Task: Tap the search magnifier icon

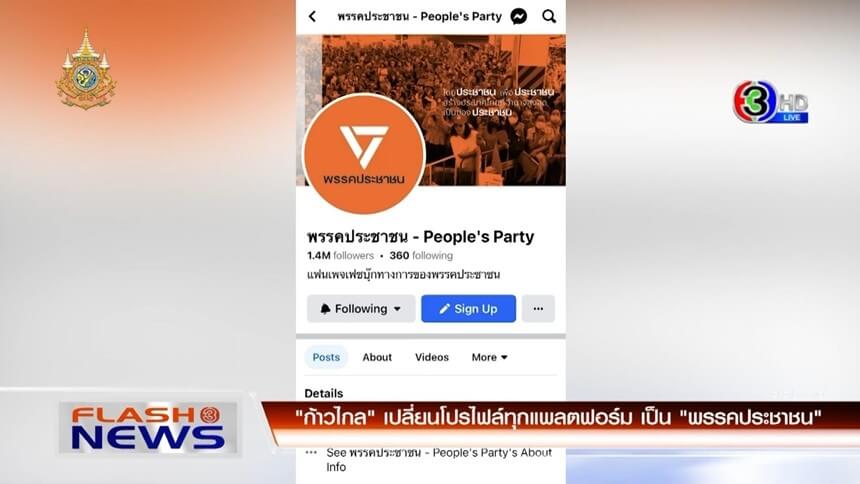Action: (x=549, y=16)
